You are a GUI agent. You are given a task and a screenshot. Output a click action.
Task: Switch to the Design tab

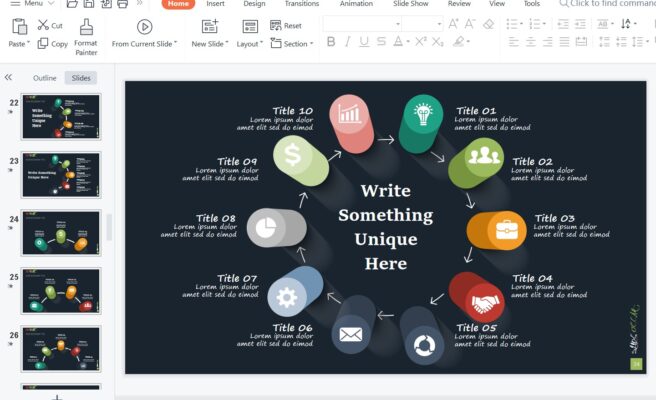[x=254, y=3]
